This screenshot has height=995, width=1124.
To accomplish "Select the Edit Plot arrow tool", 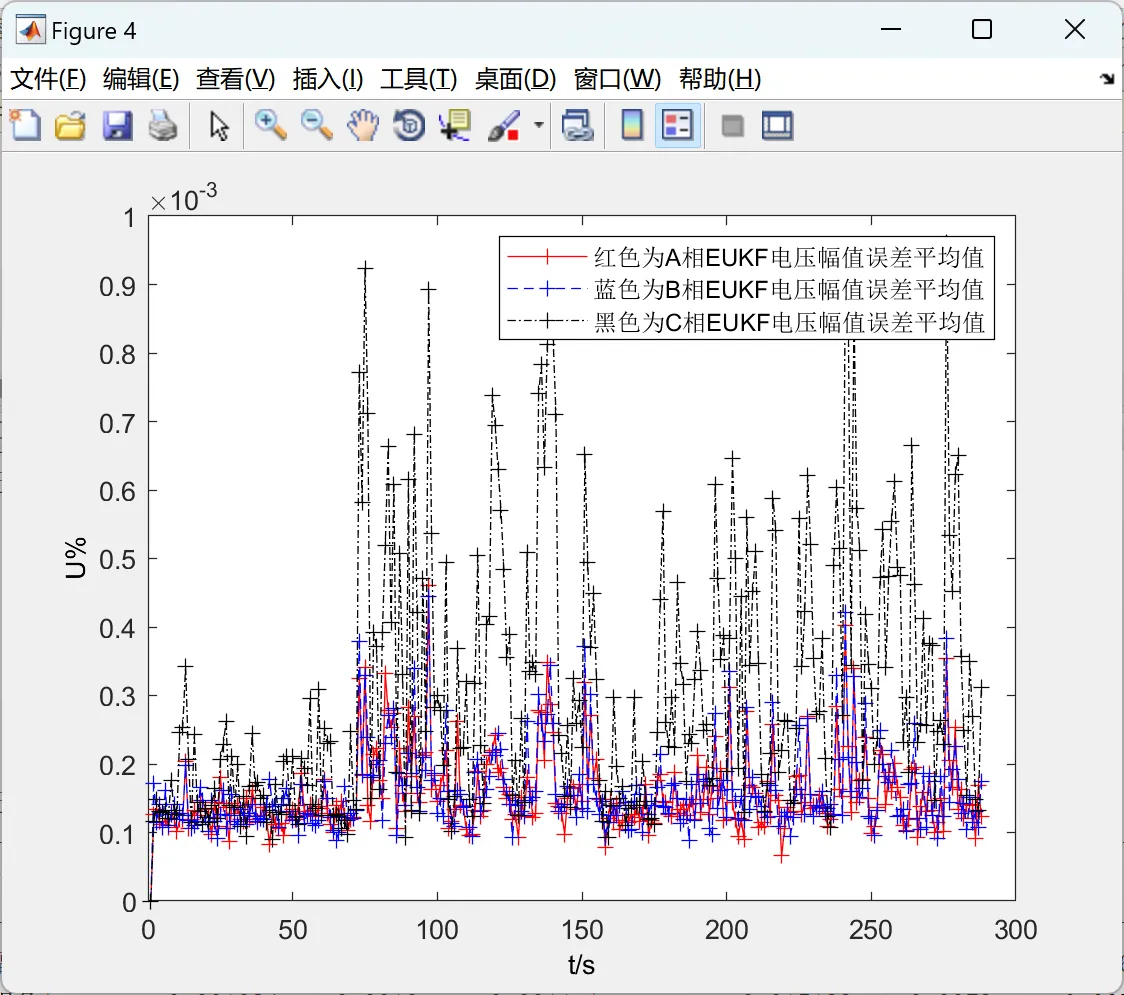I will (219, 125).
